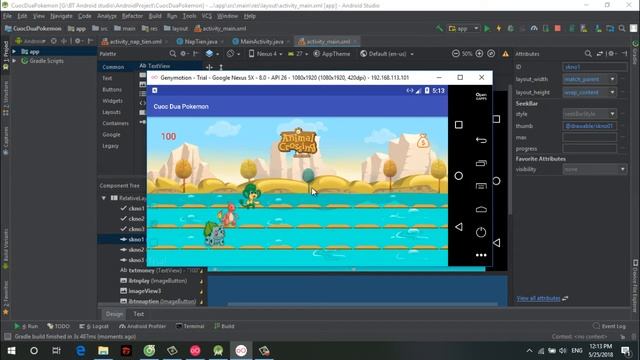Image resolution: width=640 pixels, height=360 pixels.
Task: Click the money bag icon in the game
Action: pos(423,141)
